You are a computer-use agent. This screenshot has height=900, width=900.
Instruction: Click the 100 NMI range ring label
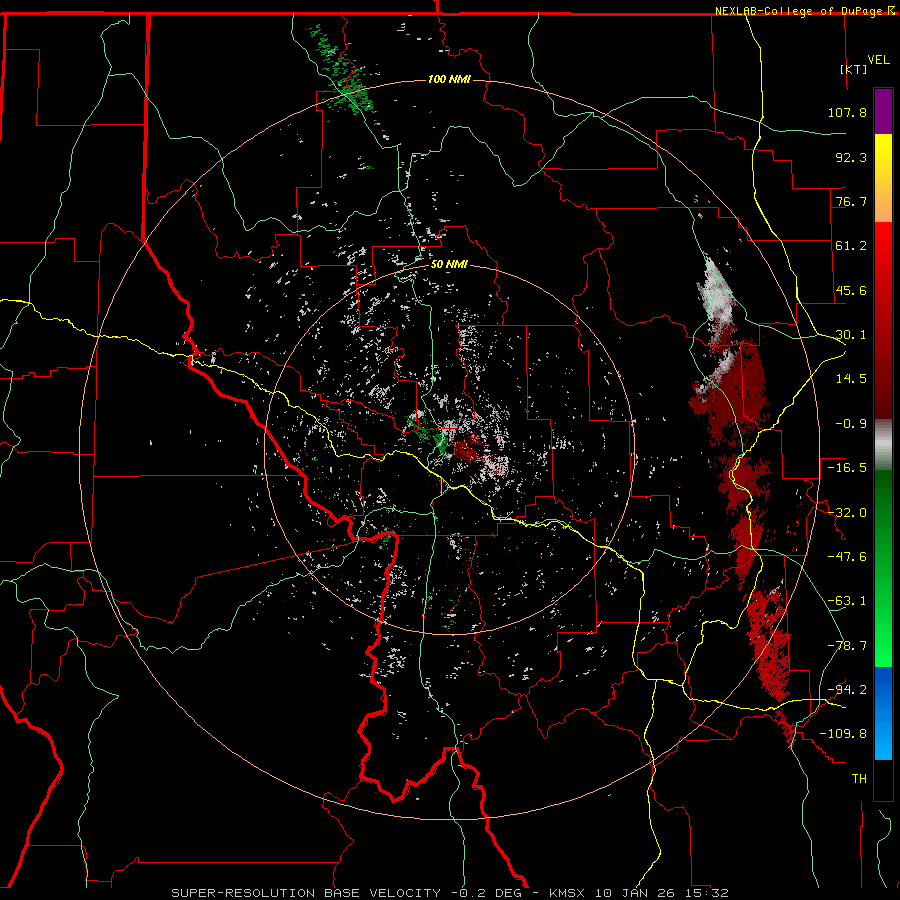pos(449,79)
